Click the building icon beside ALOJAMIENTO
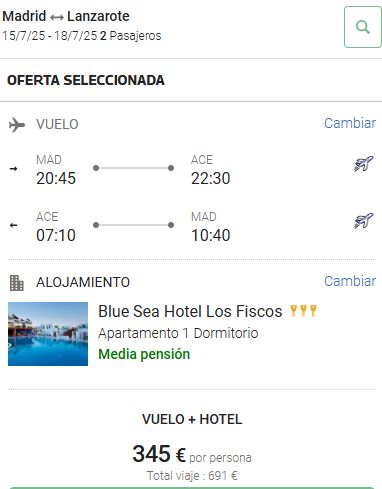The image size is (382, 489). point(17,283)
